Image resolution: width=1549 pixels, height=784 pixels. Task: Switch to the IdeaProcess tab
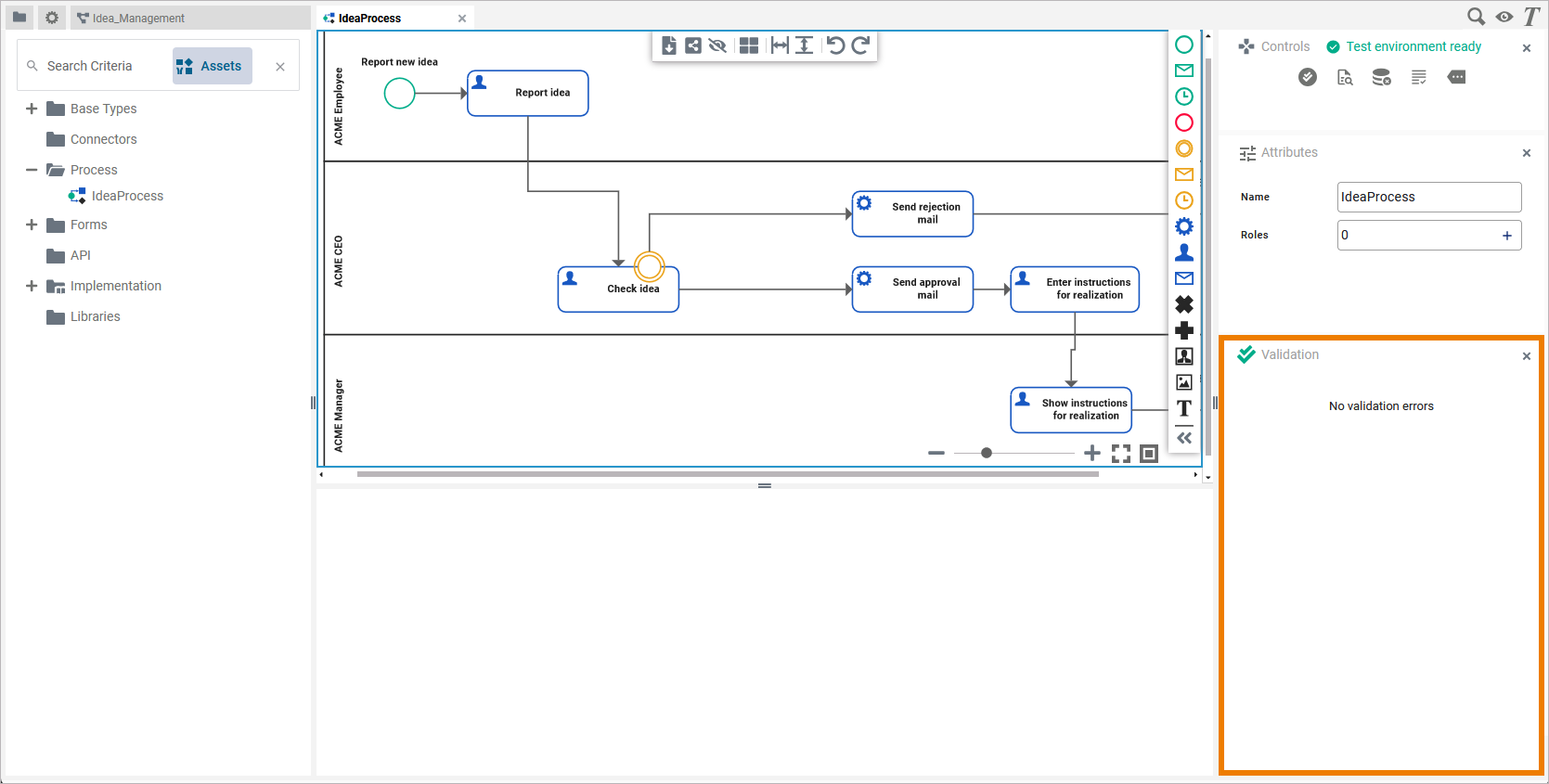(x=369, y=18)
